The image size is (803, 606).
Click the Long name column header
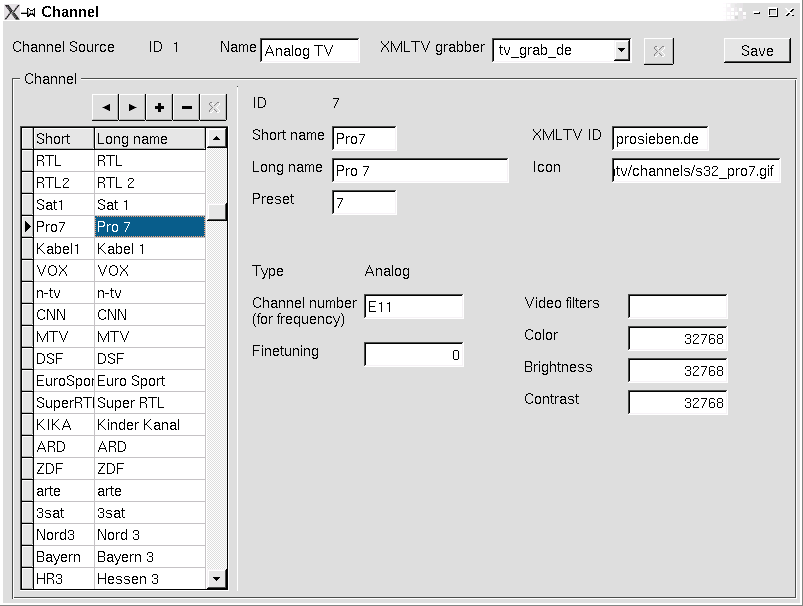pos(149,139)
